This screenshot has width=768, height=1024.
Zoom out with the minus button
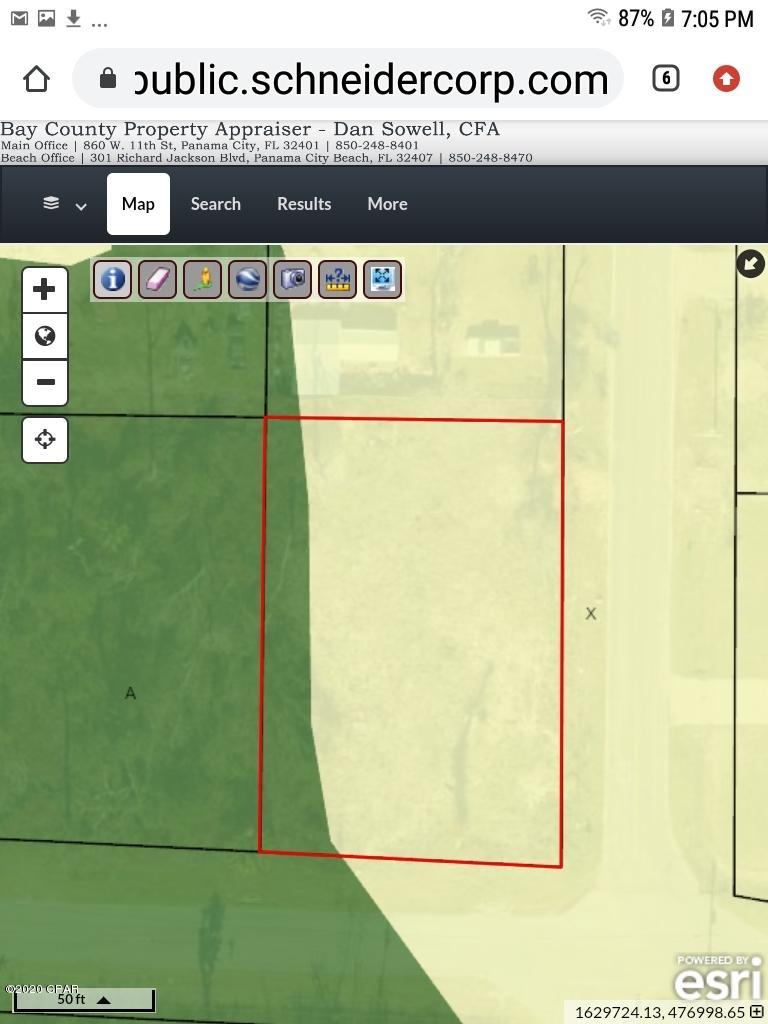tap(45, 382)
